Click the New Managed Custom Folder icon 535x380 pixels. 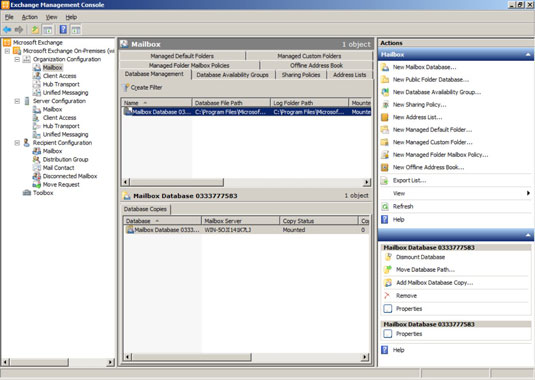tap(385, 142)
